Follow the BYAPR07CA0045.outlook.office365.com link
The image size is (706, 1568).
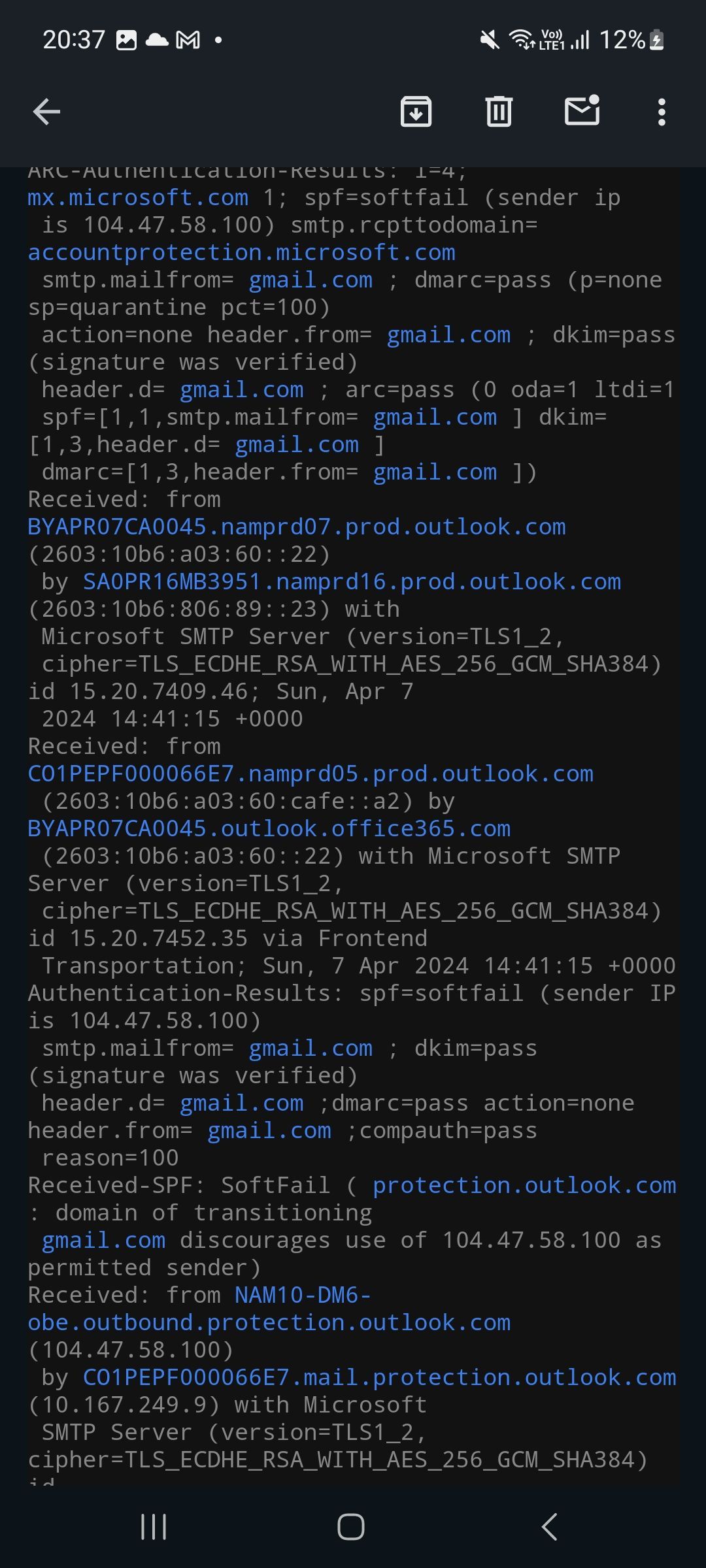pyautogui.click(x=268, y=828)
